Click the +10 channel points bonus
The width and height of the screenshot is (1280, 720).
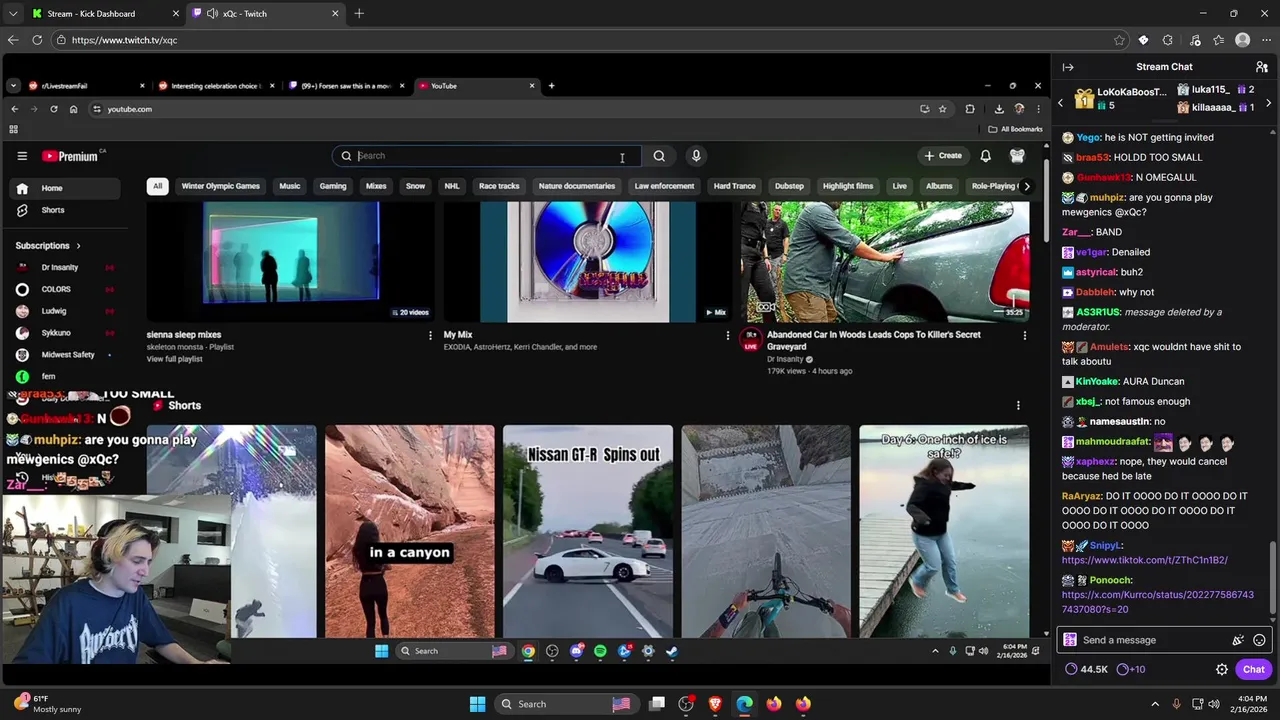1131,669
